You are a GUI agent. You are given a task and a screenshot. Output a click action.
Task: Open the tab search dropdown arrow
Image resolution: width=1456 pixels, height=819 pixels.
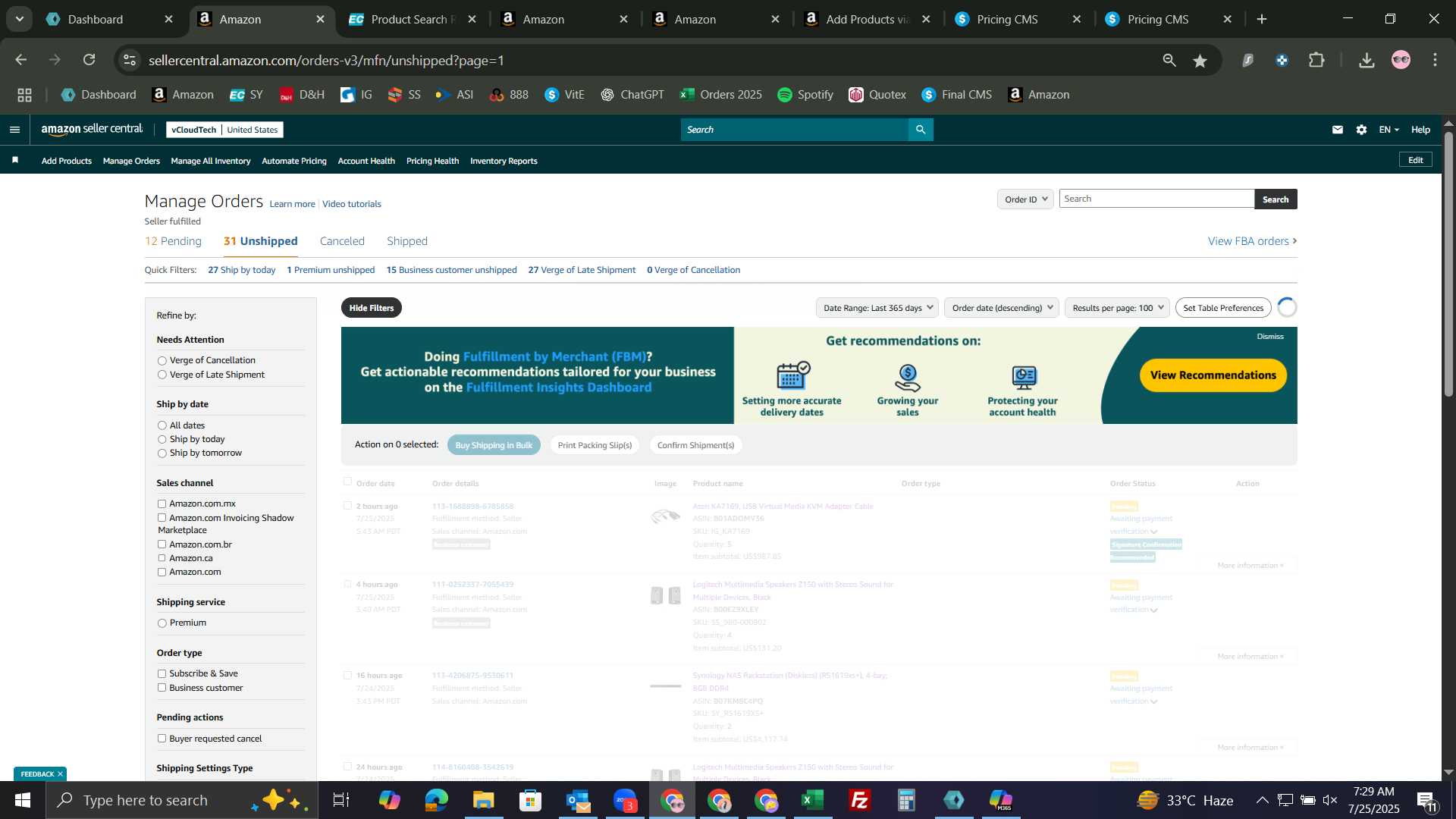(x=20, y=19)
